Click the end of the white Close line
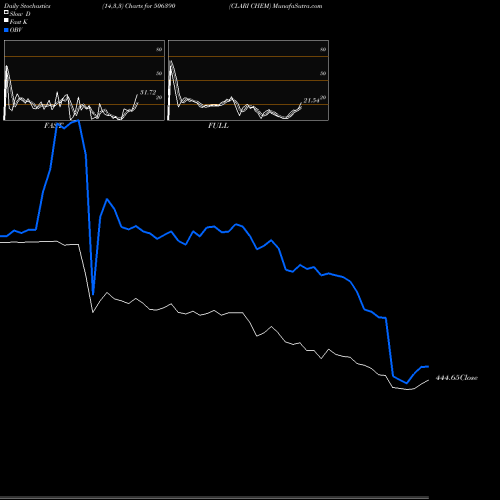 [428, 380]
